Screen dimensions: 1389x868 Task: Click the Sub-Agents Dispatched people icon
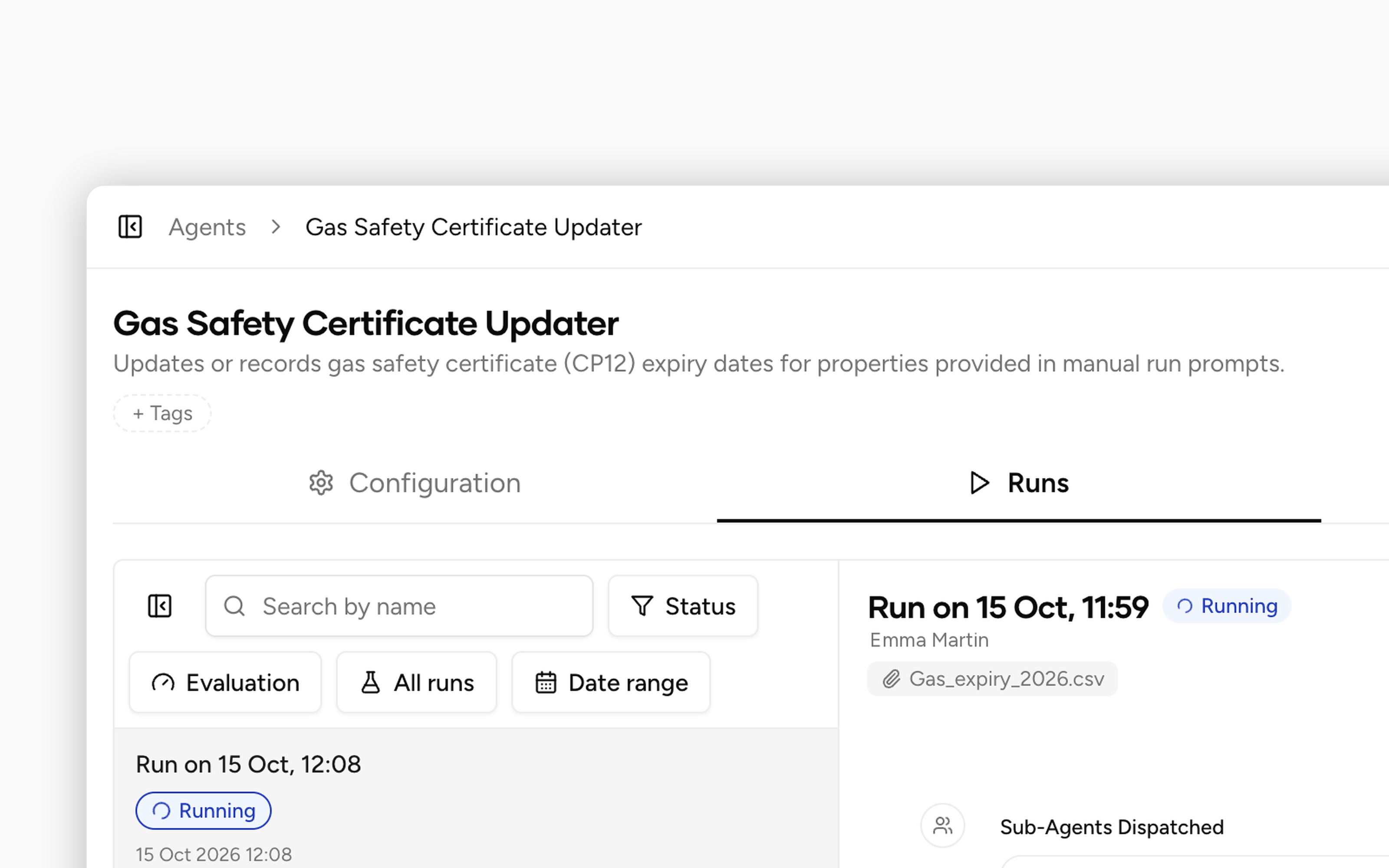[x=942, y=826]
